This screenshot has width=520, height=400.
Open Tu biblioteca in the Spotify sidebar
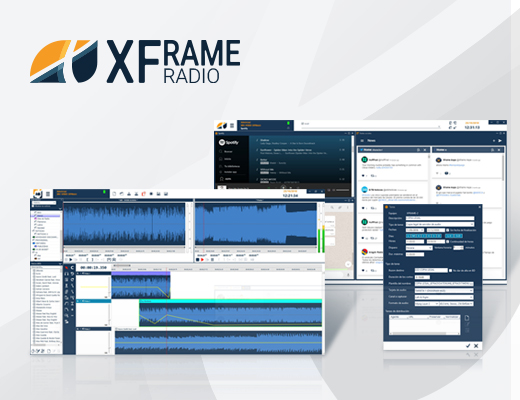229,166
